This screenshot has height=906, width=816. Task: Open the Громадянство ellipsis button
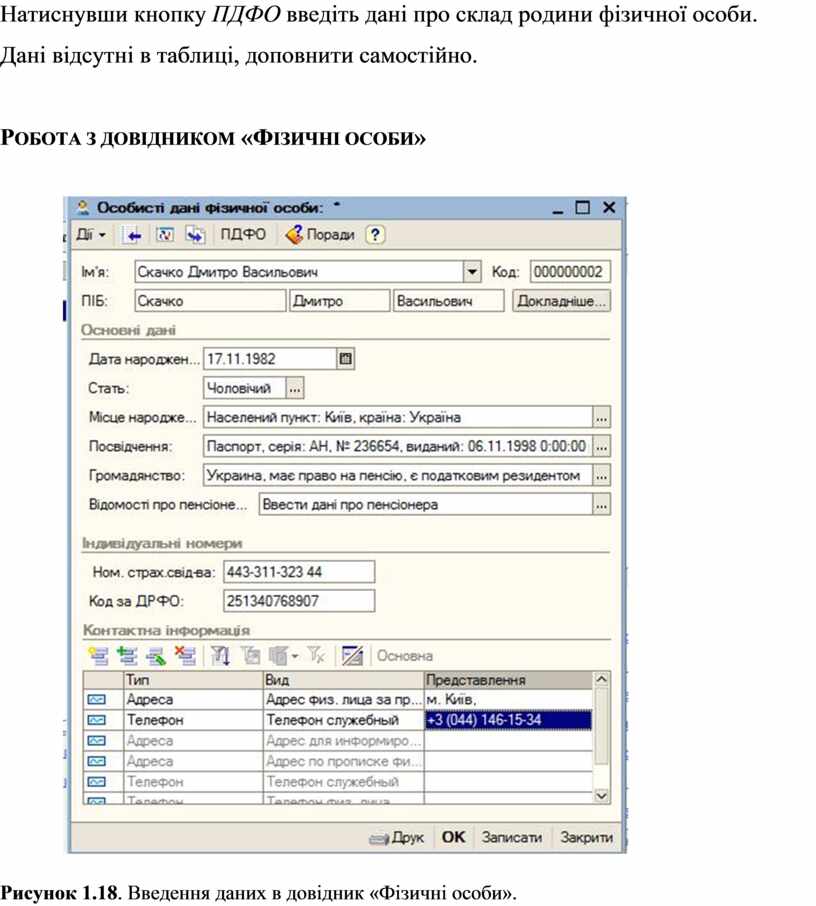pyautogui.click(x=602, y=476)
